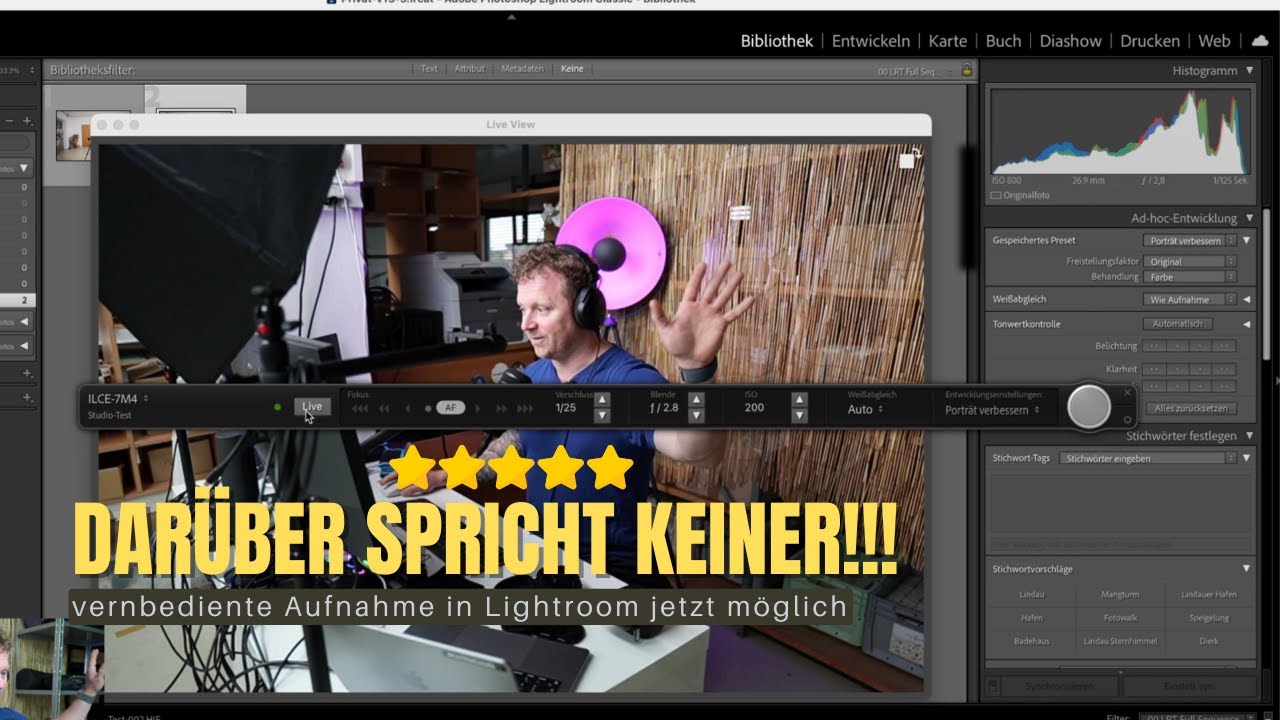Open Entwicklungseinstellungen Porträt verbessern dropdown
Screen dimensions: 1280x720
coord(992,410)
